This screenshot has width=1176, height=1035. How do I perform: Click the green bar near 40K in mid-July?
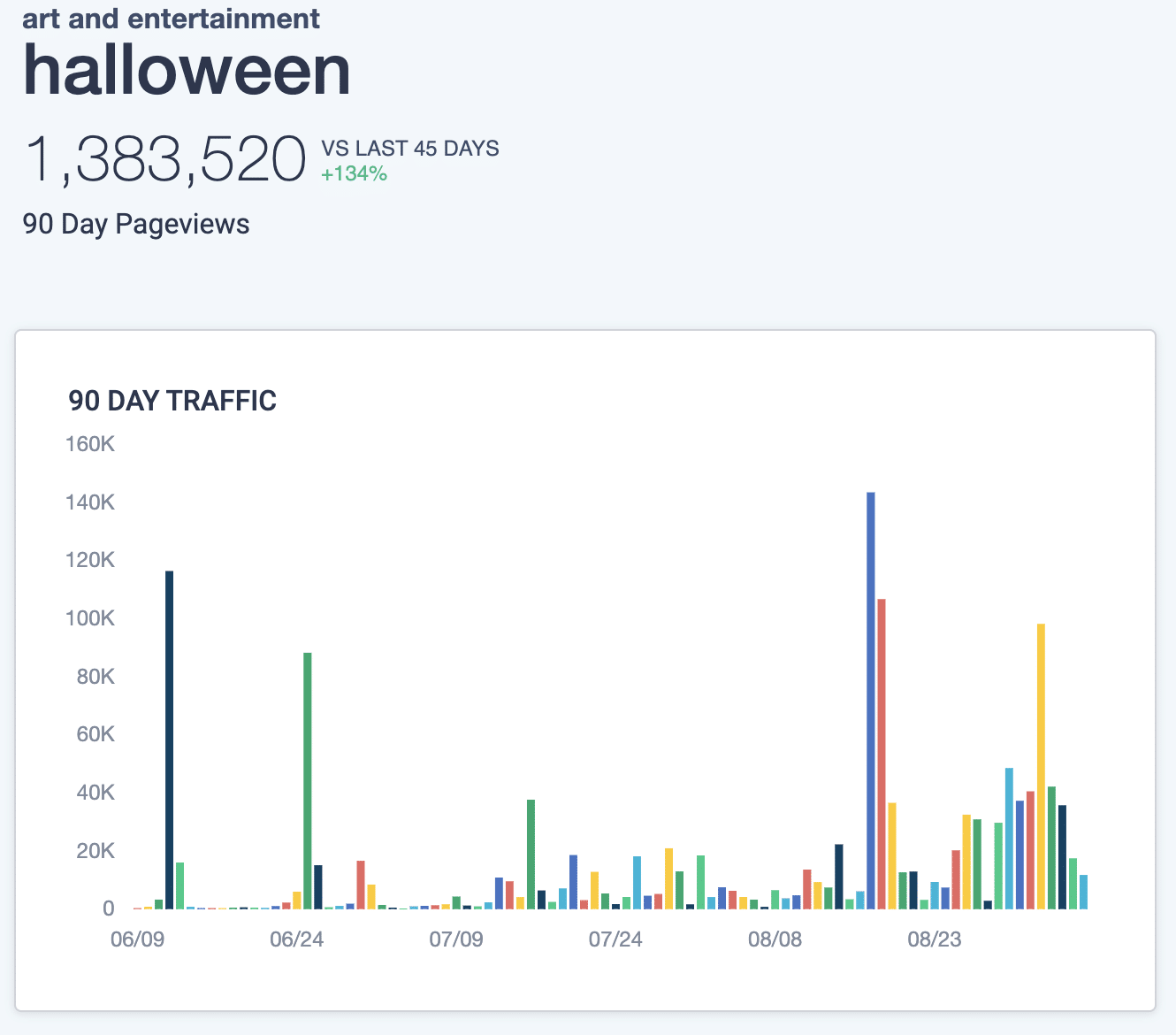tap(531, 854)
